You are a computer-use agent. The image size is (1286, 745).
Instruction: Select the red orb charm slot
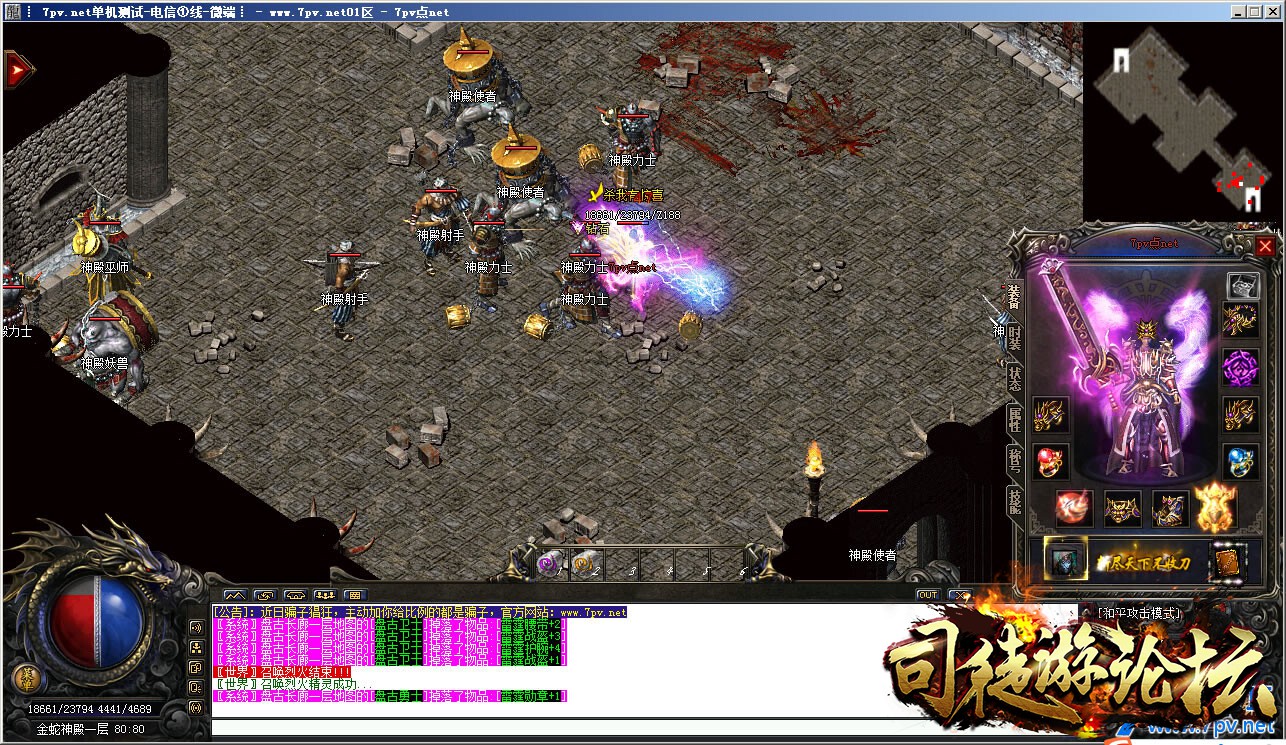pyautogui.click(x=1074, y=509)
